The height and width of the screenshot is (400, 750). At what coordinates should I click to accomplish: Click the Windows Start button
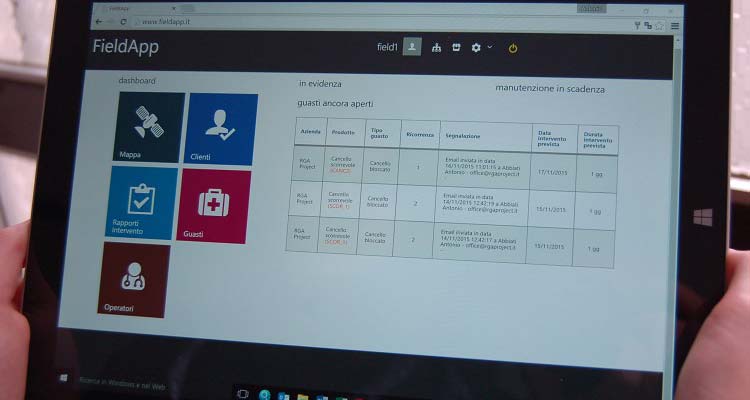64,379
